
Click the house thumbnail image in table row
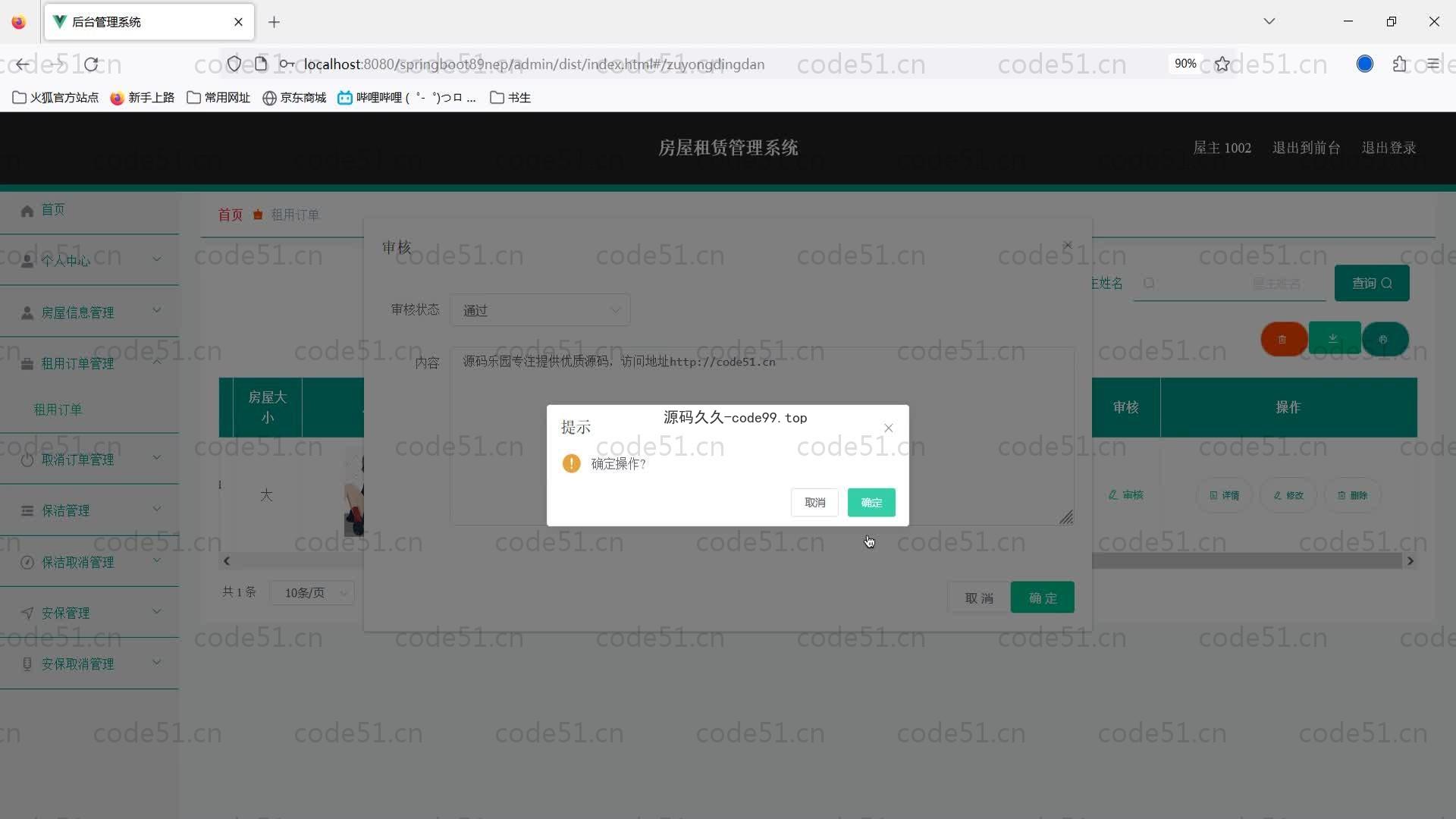tap(354, 493)
